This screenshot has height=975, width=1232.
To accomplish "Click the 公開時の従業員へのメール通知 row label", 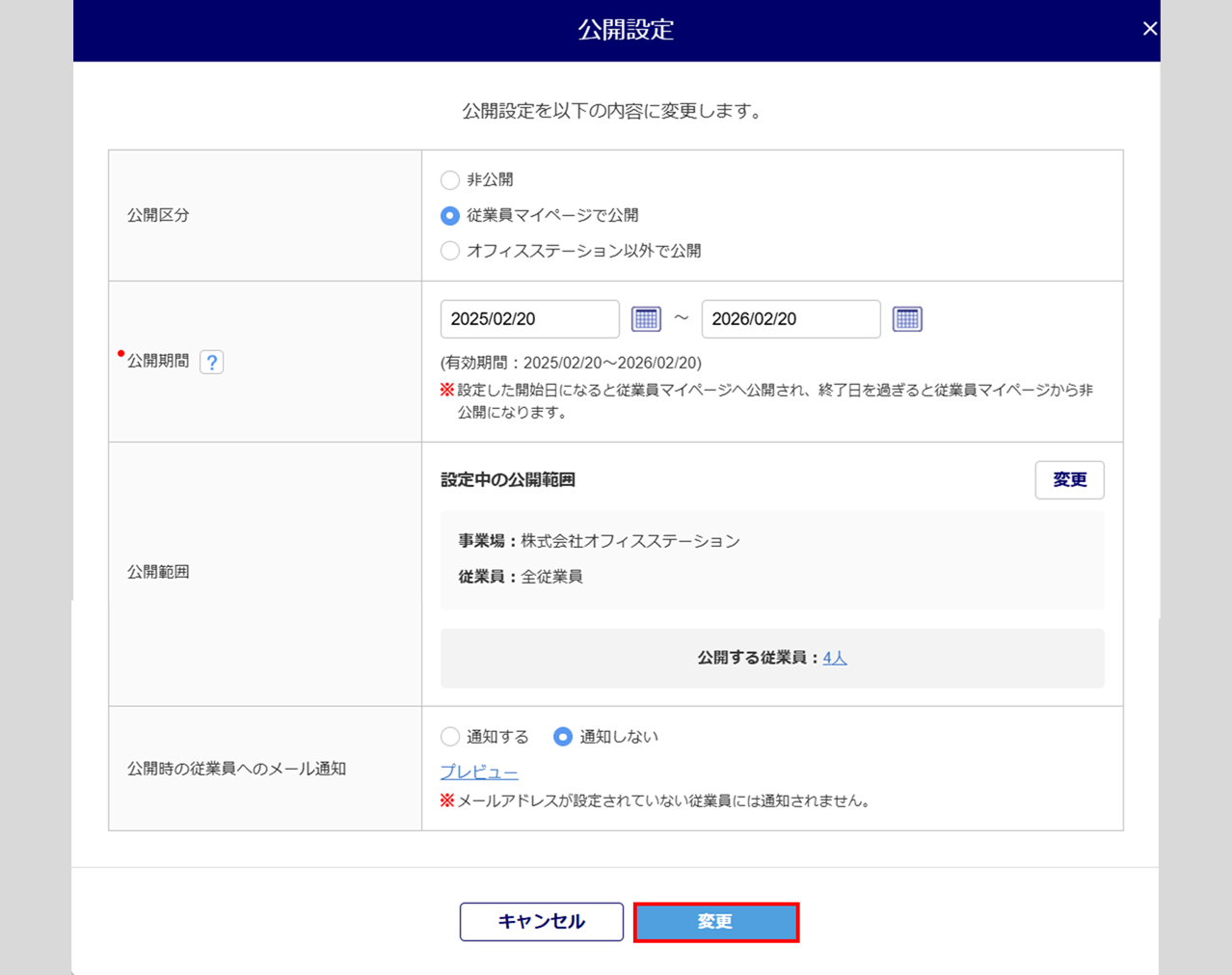I will (236, 769).
